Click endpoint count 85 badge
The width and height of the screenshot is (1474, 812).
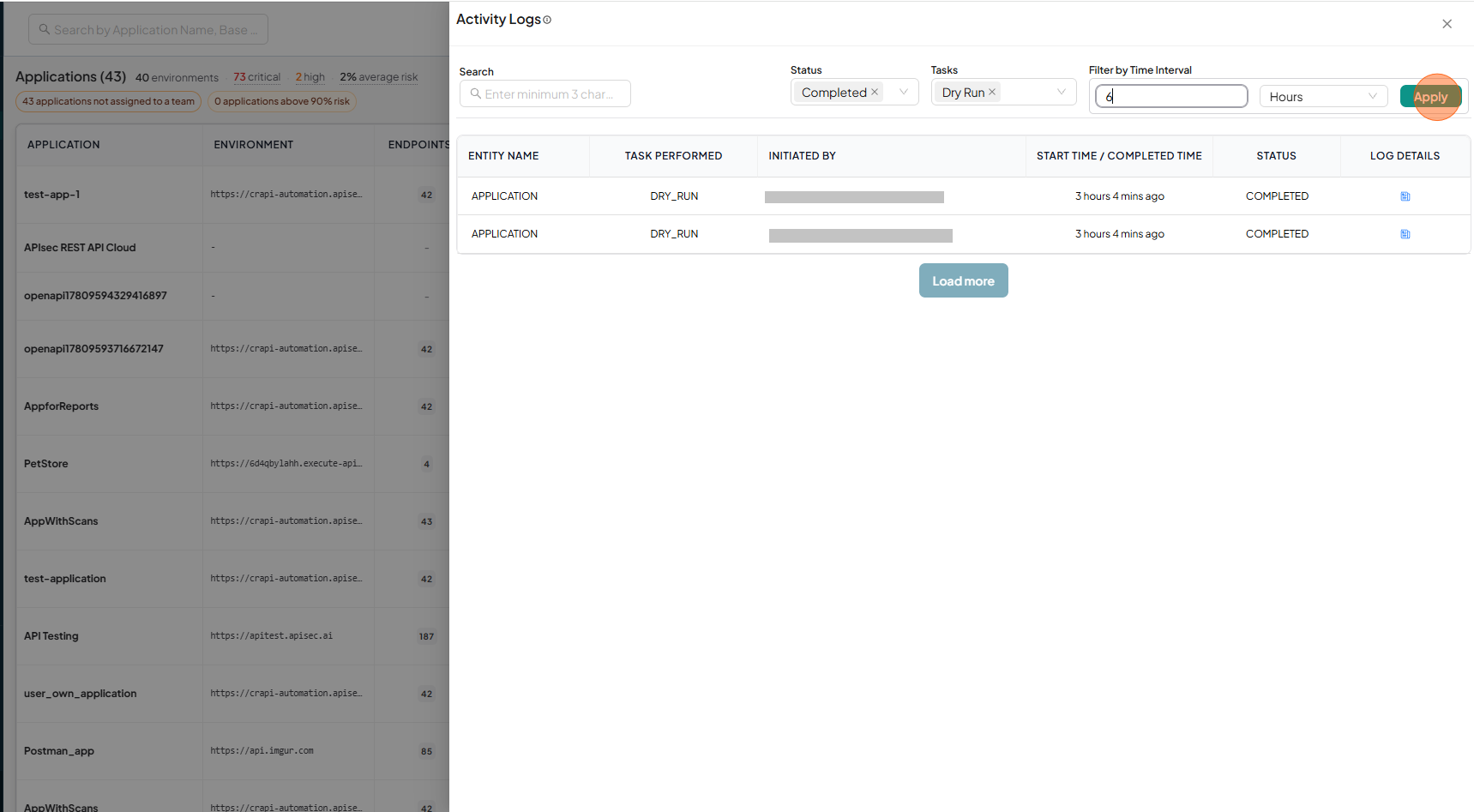[426, 751]
